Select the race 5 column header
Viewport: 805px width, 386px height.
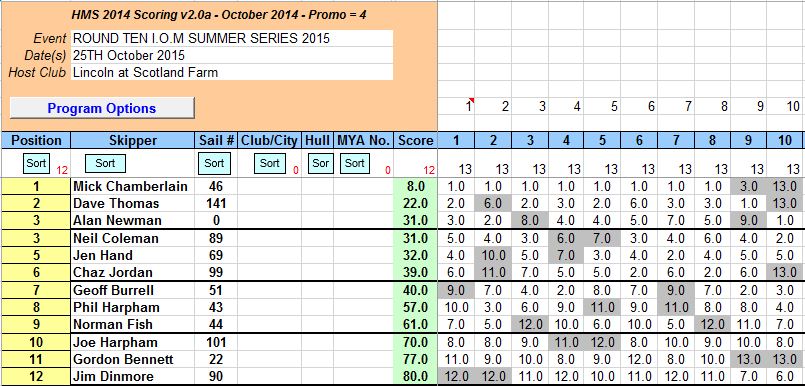click(602, 140)
